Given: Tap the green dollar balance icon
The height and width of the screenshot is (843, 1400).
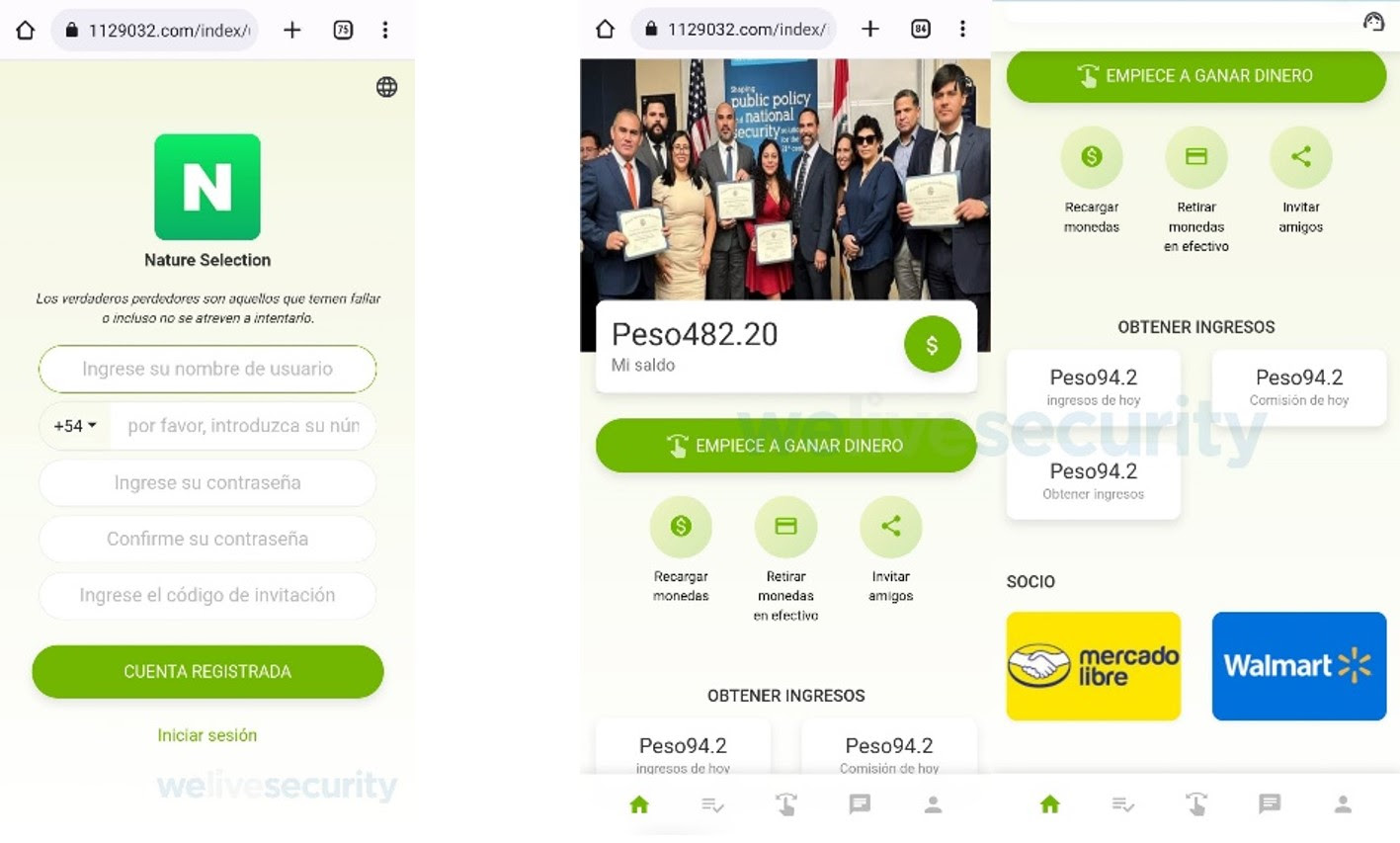Looking at the screenshot, I should [x=932, y=345].
